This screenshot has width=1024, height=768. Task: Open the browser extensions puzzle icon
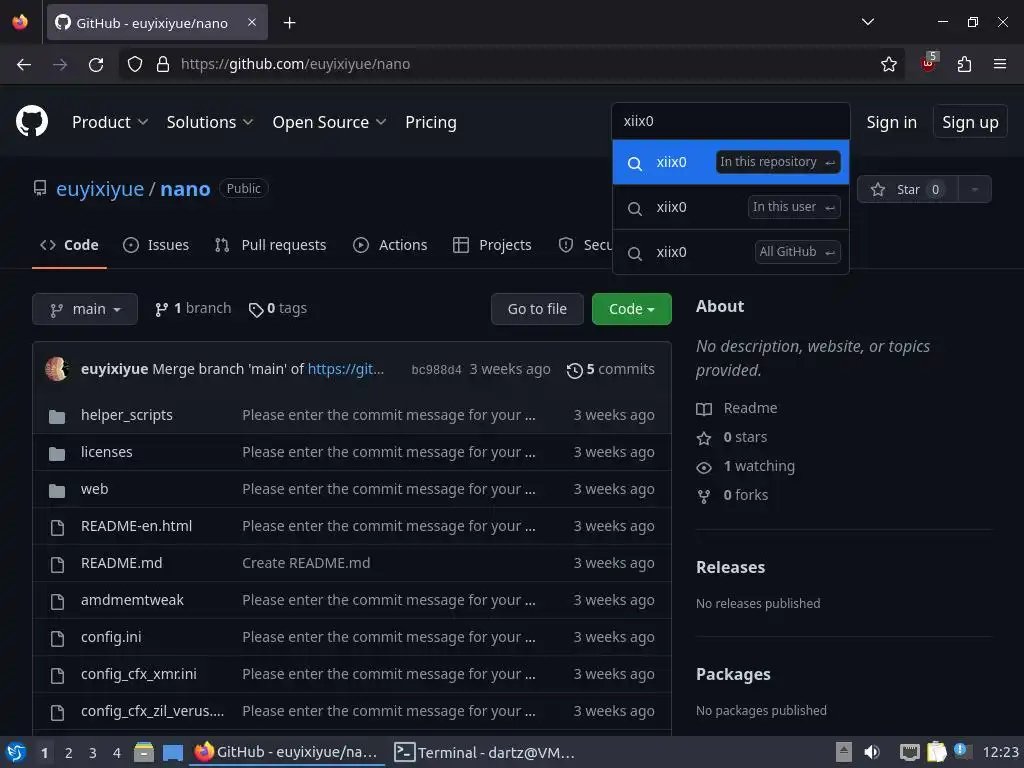(x=964, y=64)
